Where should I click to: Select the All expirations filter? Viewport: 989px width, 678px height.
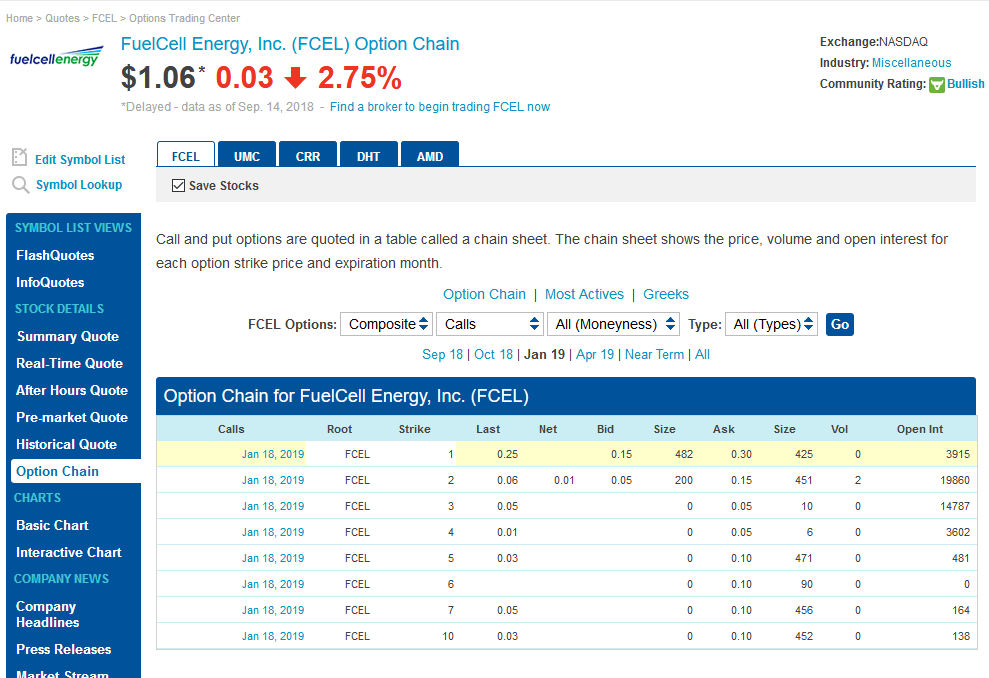(x=703, y=354)
